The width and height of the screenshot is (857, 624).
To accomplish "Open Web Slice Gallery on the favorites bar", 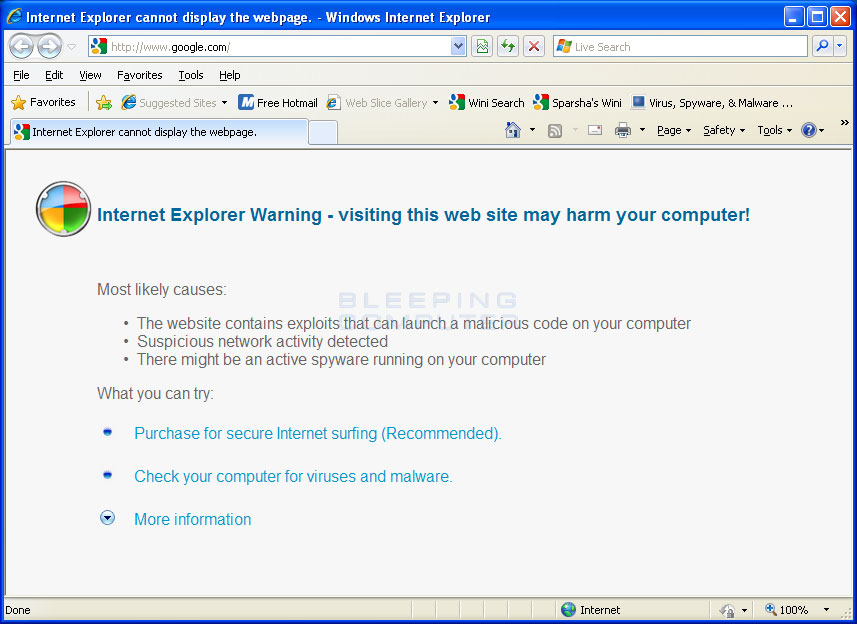I will click(x=377, y=103).
